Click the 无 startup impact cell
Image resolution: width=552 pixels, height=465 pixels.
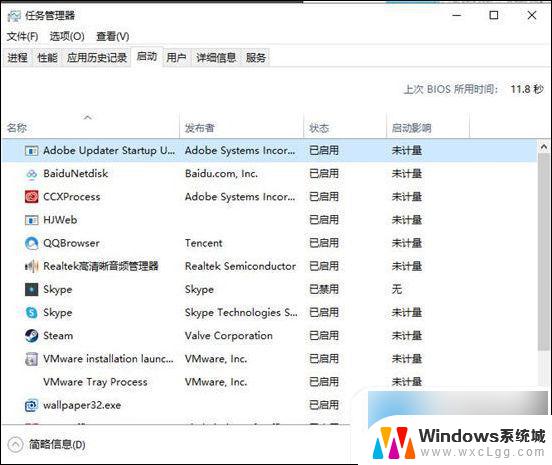coord(397,289)
